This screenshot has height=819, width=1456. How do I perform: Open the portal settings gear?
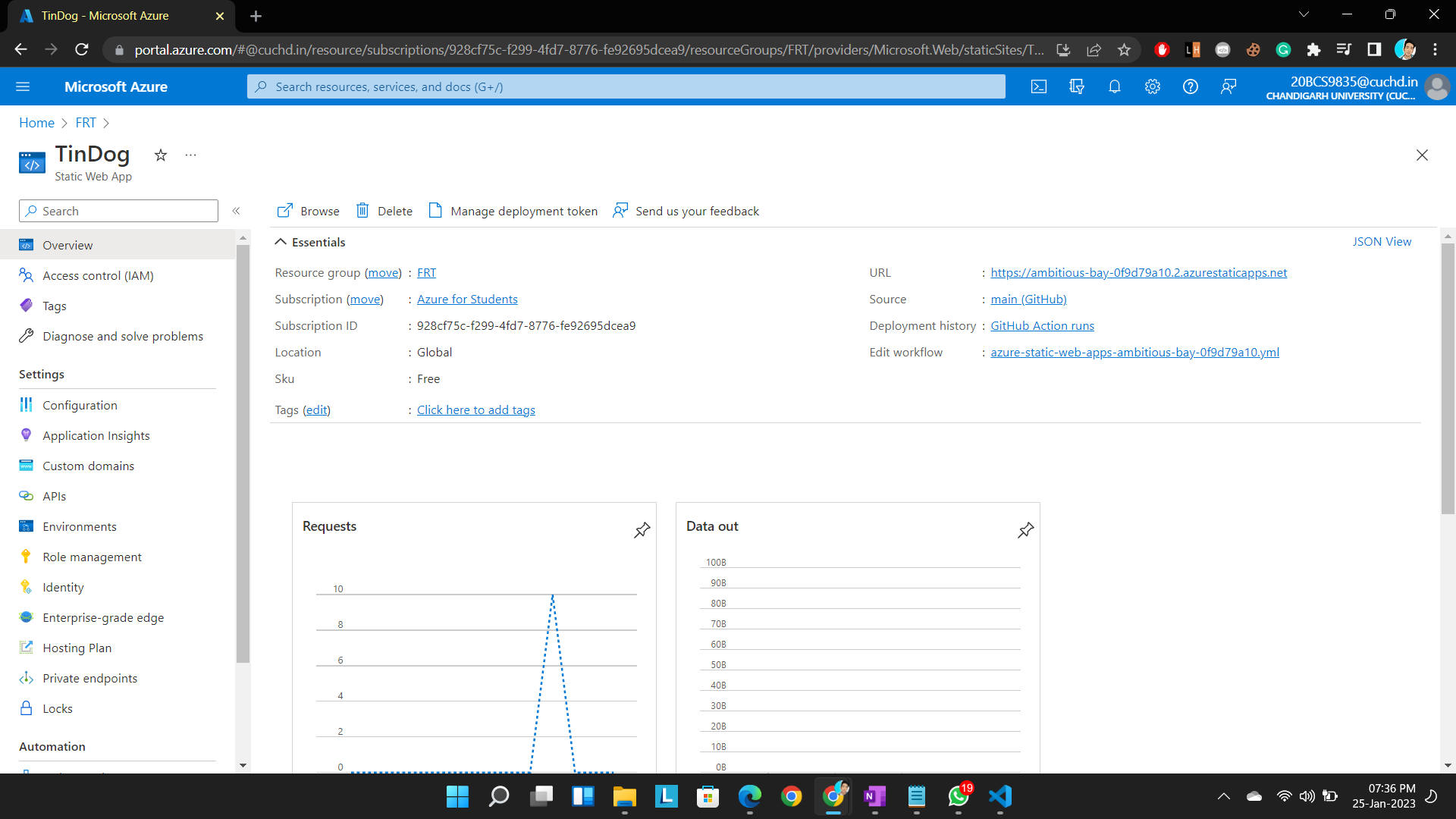click(1152, 86)
